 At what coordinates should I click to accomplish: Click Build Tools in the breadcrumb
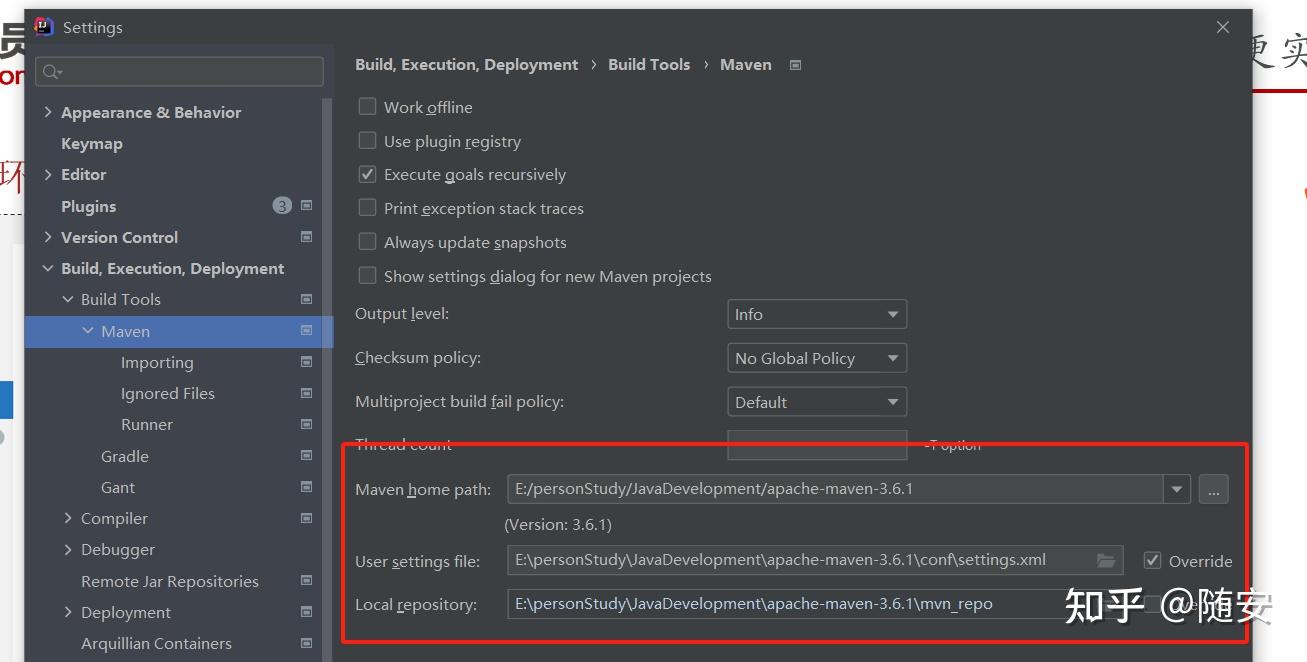pos(649,64)
